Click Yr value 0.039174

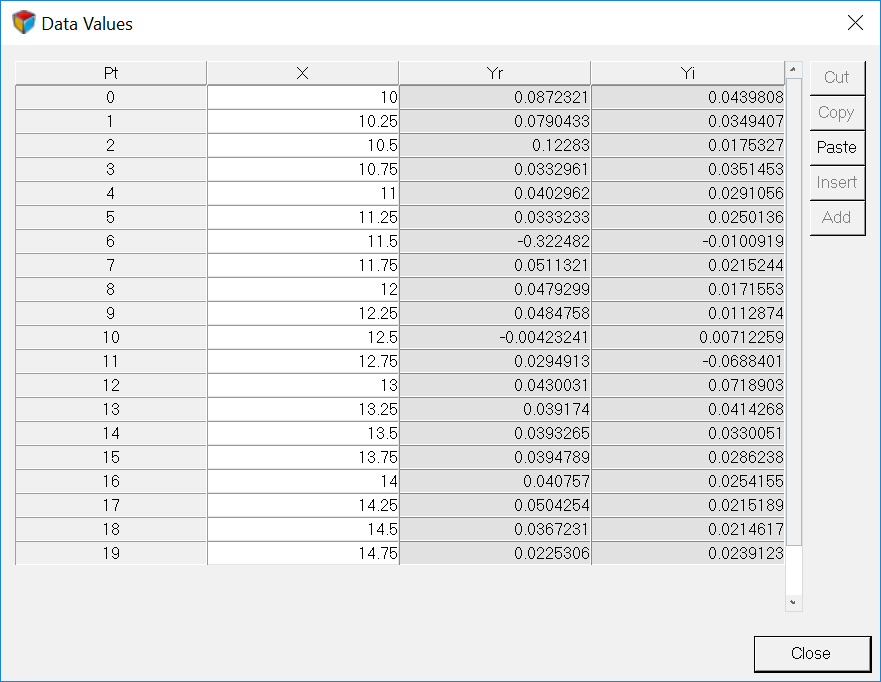(x=495, y=409)
